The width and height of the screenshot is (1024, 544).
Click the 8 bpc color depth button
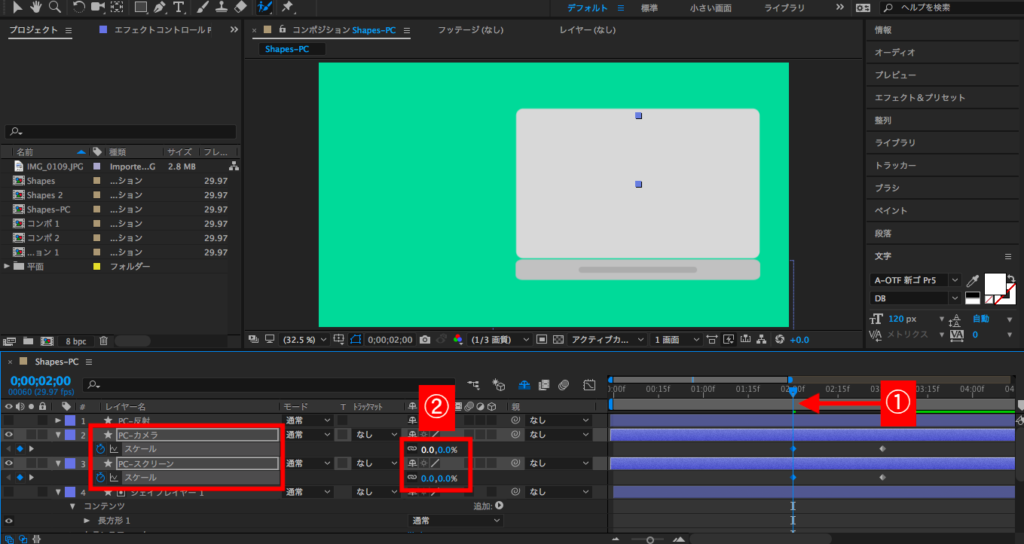[76, 341]
